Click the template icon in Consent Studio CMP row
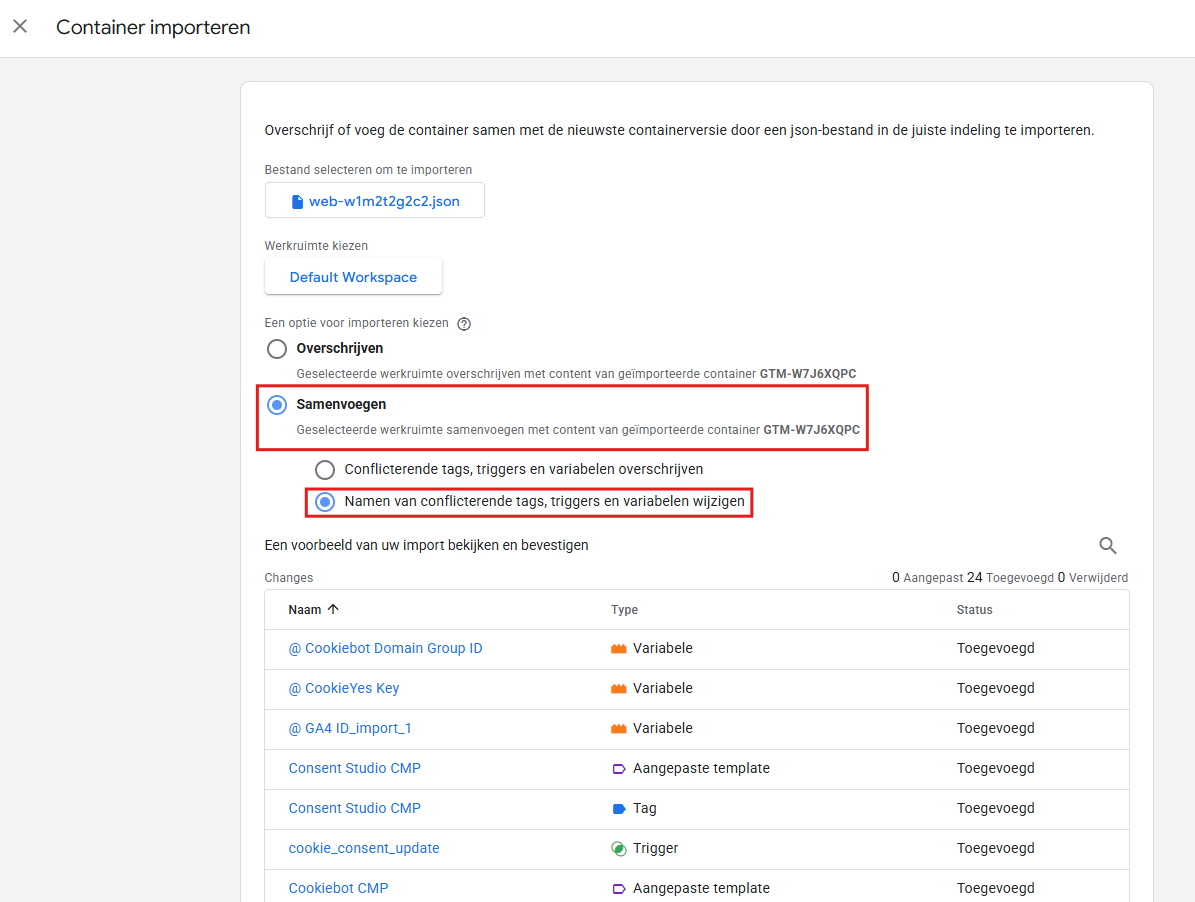This screenshot has width=1195, height=902. tap(618, 769)
